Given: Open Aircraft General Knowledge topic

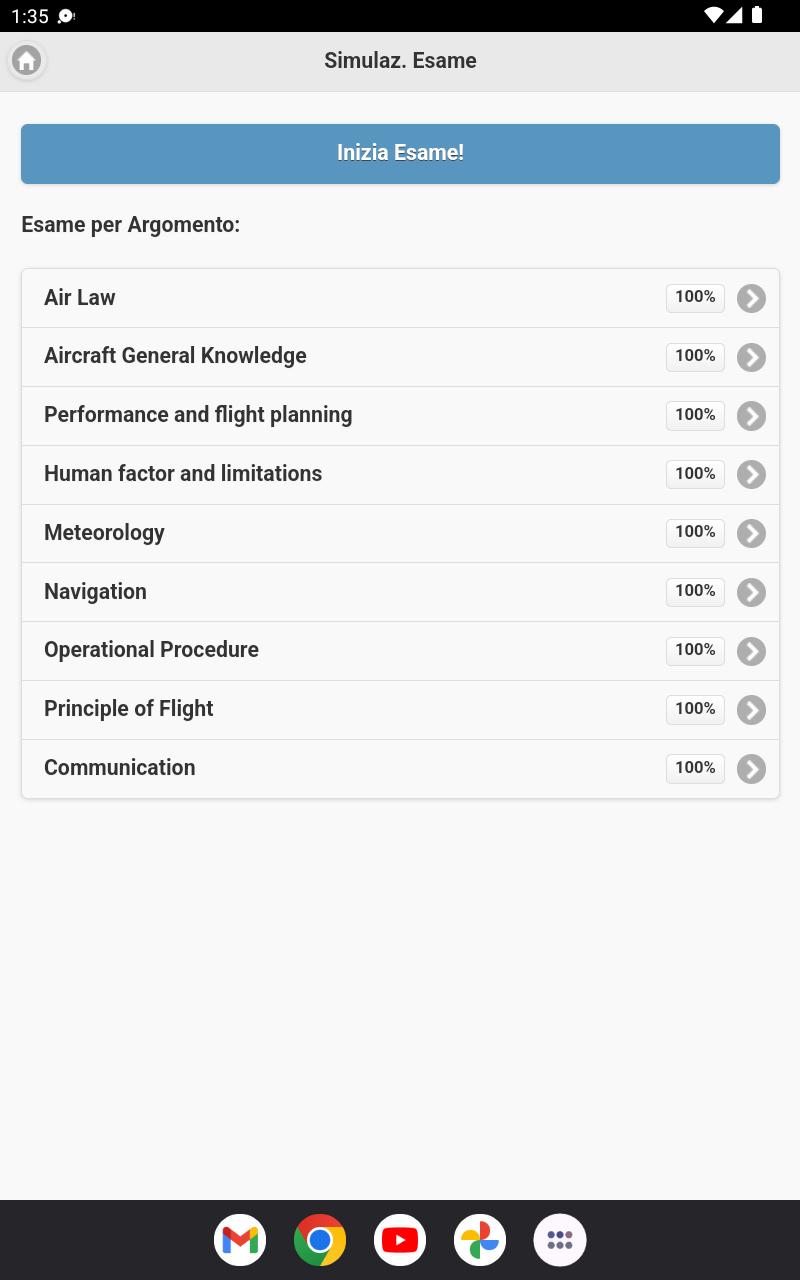Looking at the screenshot, I should point(400,357).
